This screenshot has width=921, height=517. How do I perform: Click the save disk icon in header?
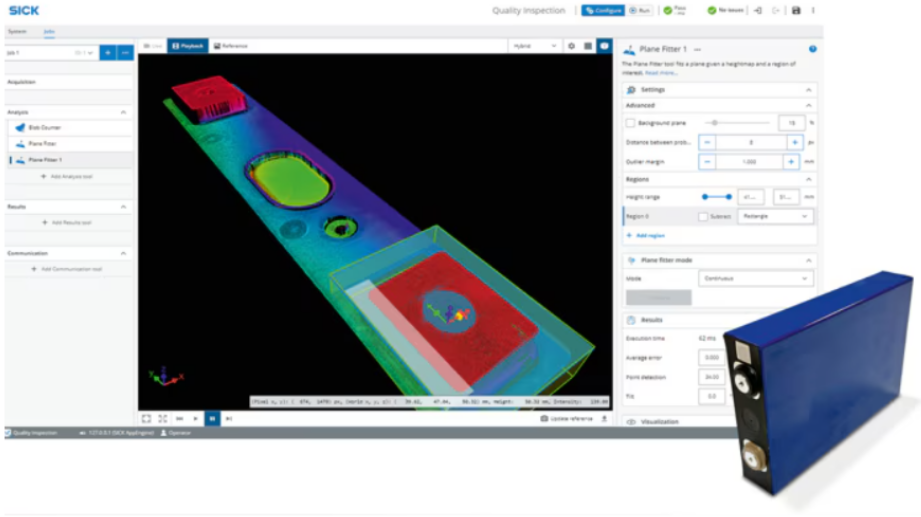tap(796, 10)
